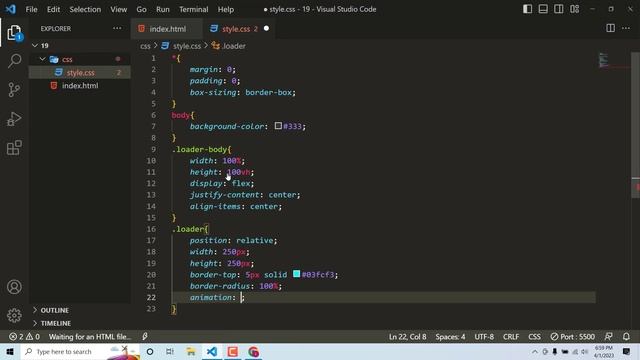Open File Explorer from taskbar
The height and width of the screenshot is (360, 640).
[191, 351]
